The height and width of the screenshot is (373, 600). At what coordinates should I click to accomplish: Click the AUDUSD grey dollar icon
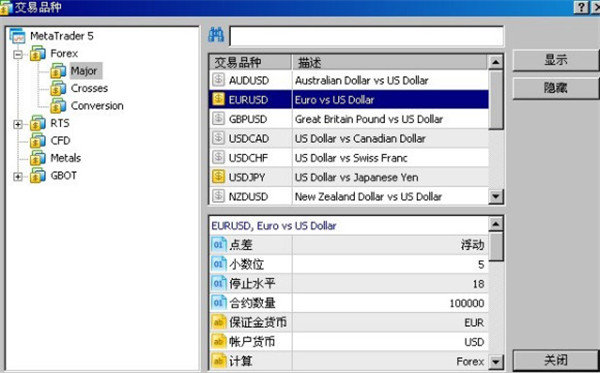tap(218, 80)
